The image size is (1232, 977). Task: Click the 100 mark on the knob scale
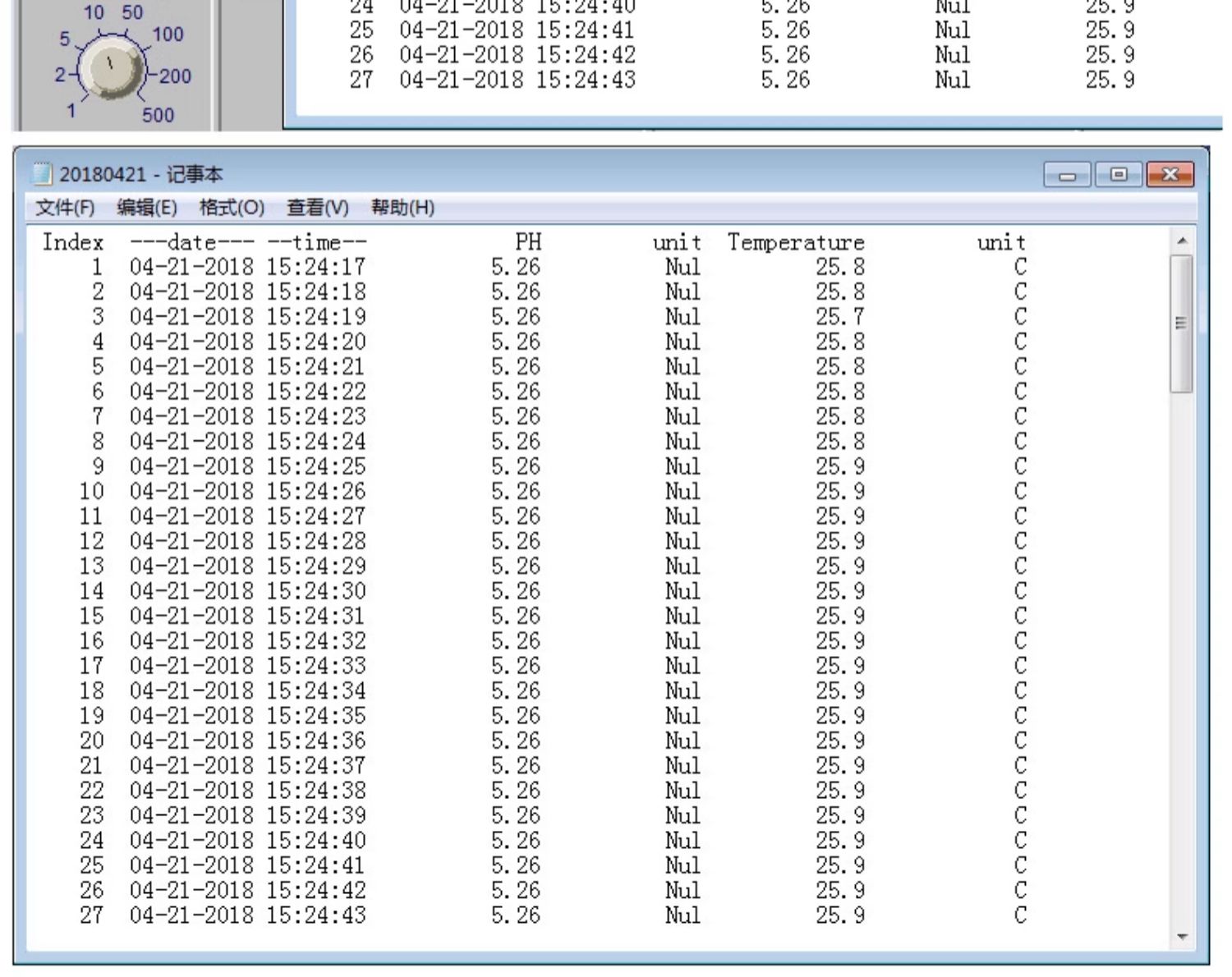(x=168, y=34)
